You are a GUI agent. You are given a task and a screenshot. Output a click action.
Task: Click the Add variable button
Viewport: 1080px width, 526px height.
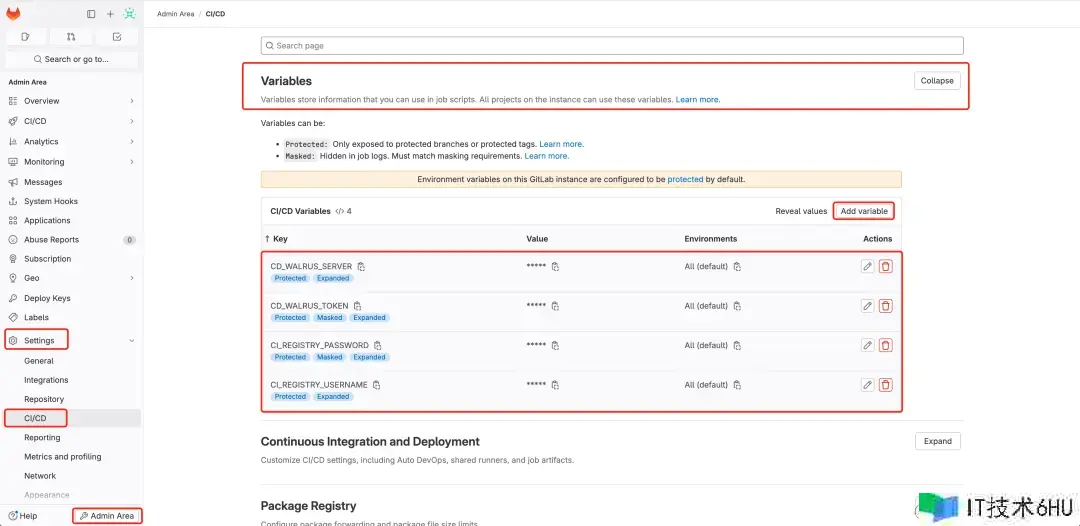tap(863, 211)
